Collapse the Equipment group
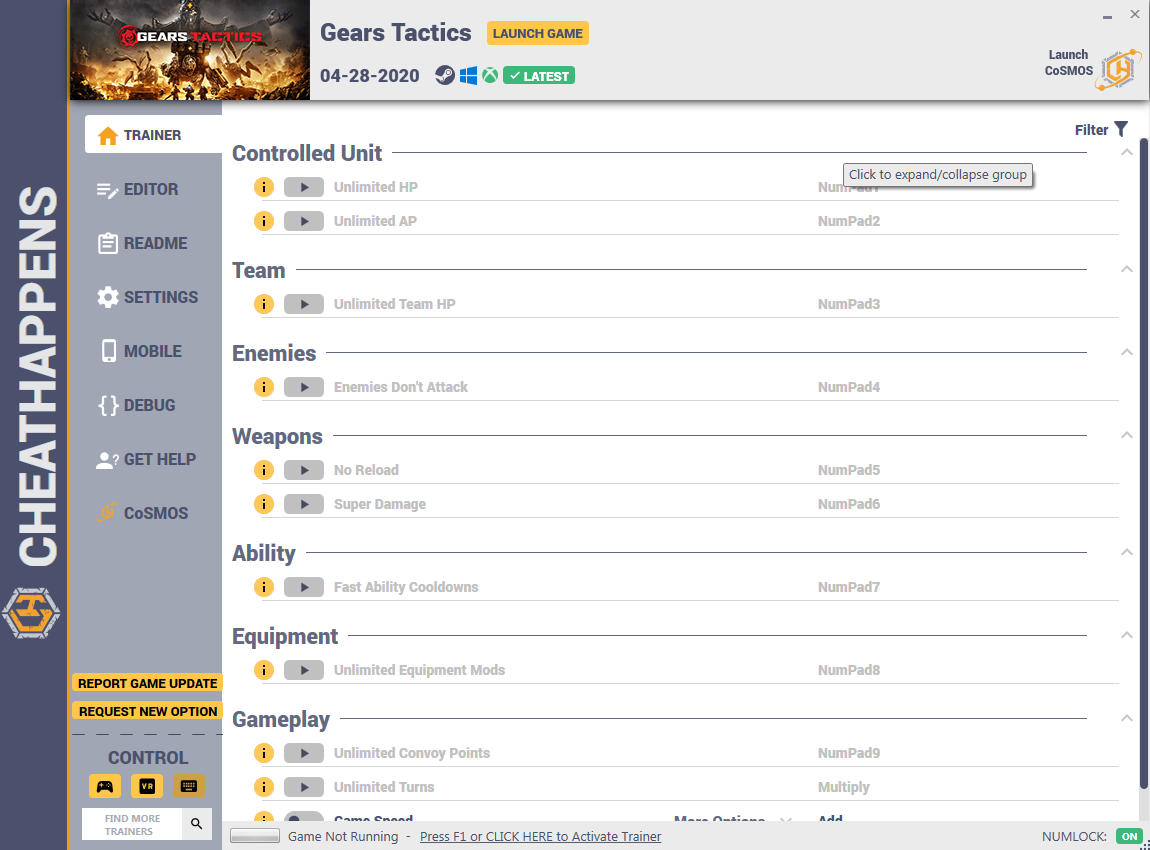Screen dimensions: 1150x850 (x=1127, y=635)
